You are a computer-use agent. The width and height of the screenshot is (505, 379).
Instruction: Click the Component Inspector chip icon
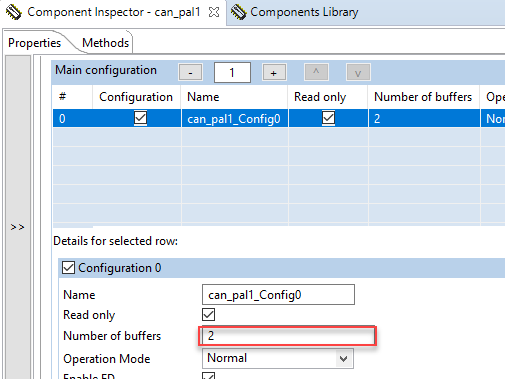click(13, 12)
